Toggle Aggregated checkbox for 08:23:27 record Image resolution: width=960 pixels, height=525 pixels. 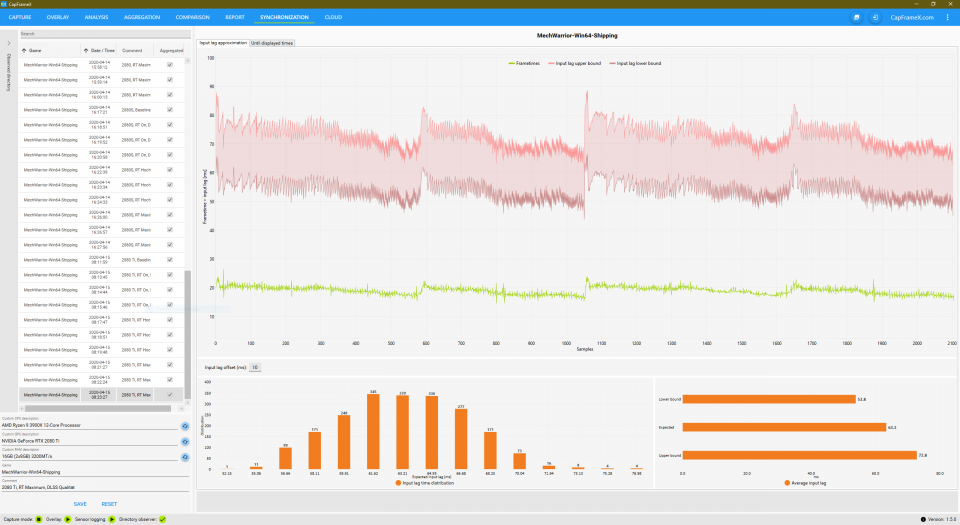coord(170,395)
